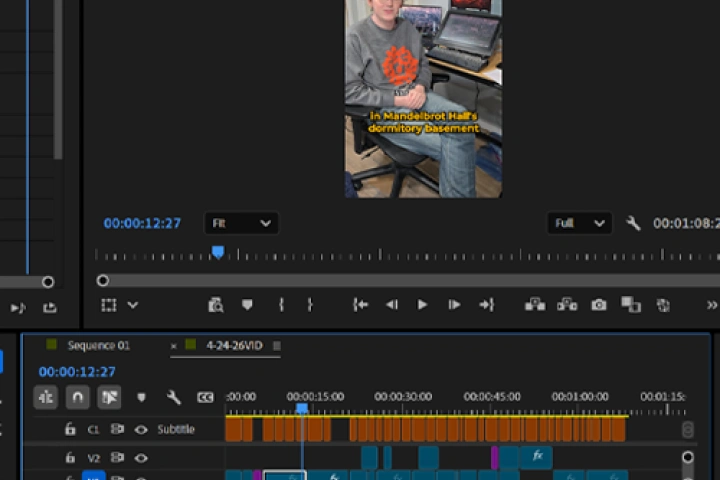Screen dimensions: 720x480
Task: Click Mark In bracket button
Action: [x=281, y=305]
